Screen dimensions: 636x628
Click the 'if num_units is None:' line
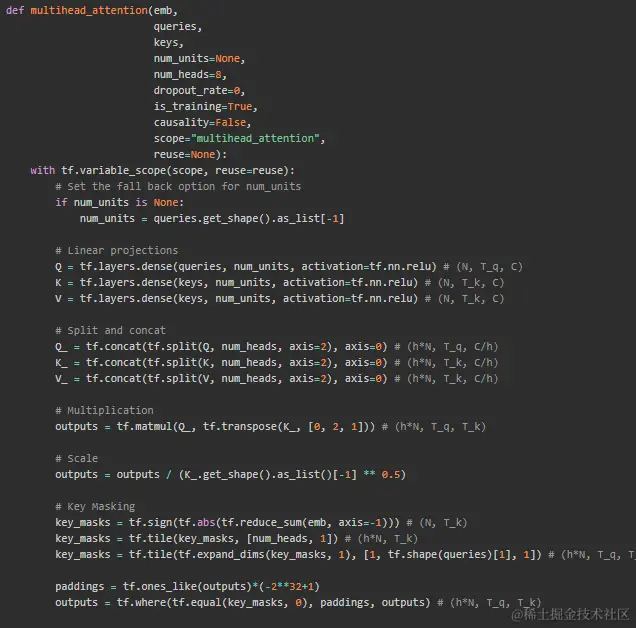coord(119,202)
